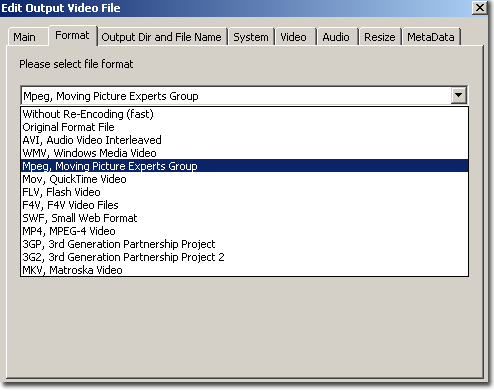This screenshot has width=494, height=391.
Task: Close the Edit Output Video File dialog
Action: [x=480, y=7]
